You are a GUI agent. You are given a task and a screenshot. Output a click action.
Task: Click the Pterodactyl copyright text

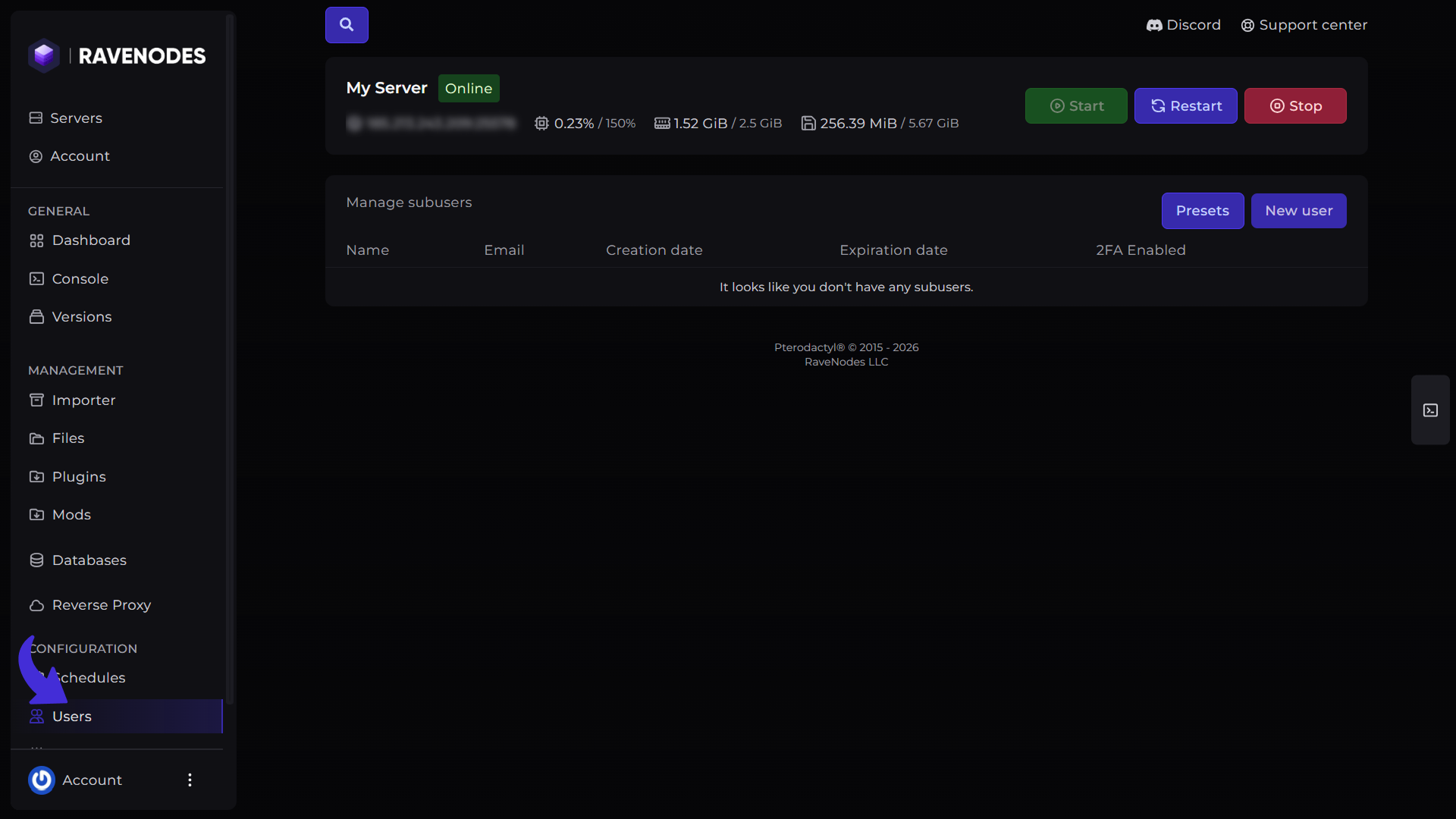(x=846, y=347)
